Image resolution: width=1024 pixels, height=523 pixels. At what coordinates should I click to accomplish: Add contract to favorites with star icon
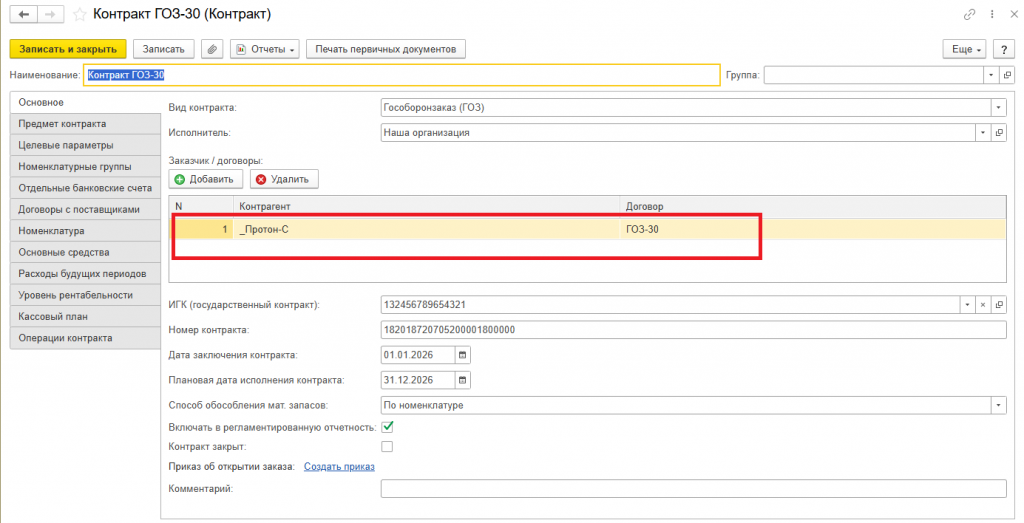click(80, 14)
